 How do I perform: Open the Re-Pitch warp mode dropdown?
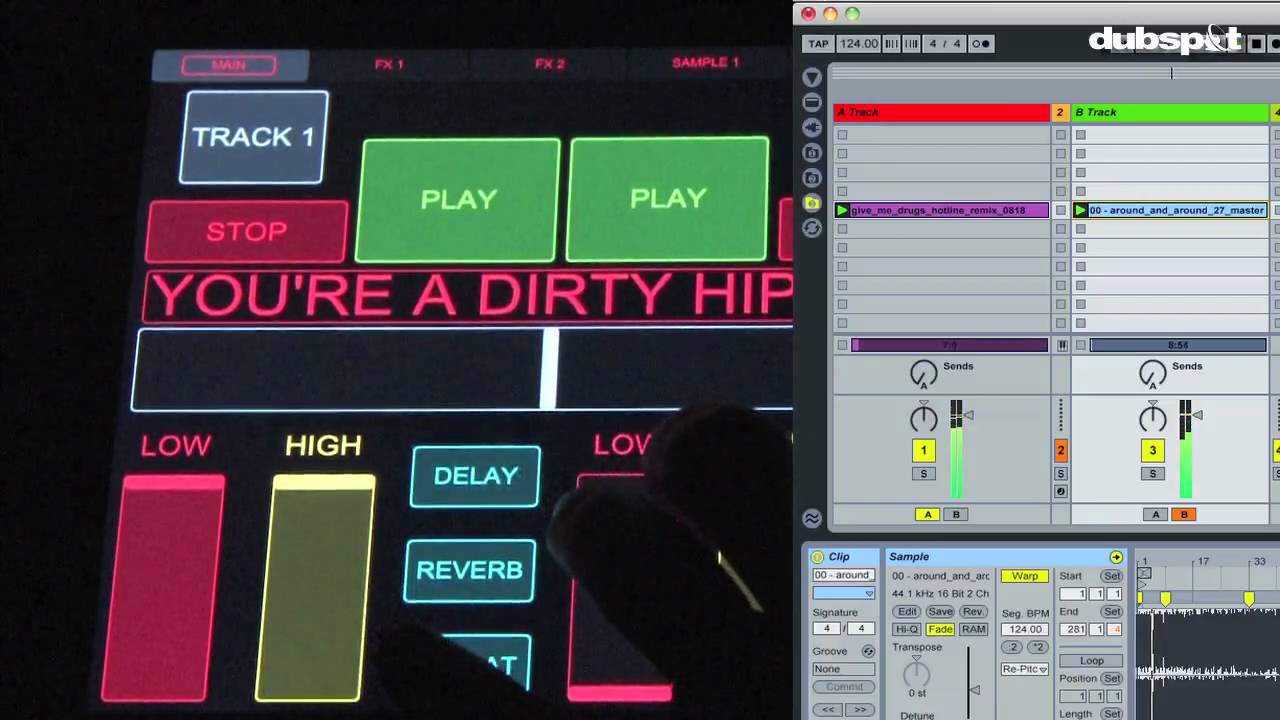pyautogui.click(x=1025, y=669)
